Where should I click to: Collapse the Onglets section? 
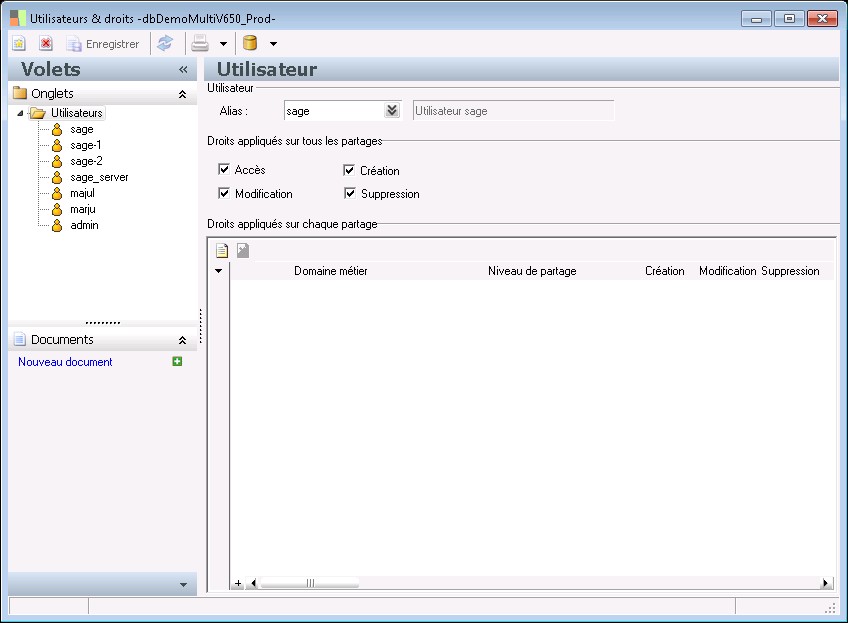[x=182, y=94]
